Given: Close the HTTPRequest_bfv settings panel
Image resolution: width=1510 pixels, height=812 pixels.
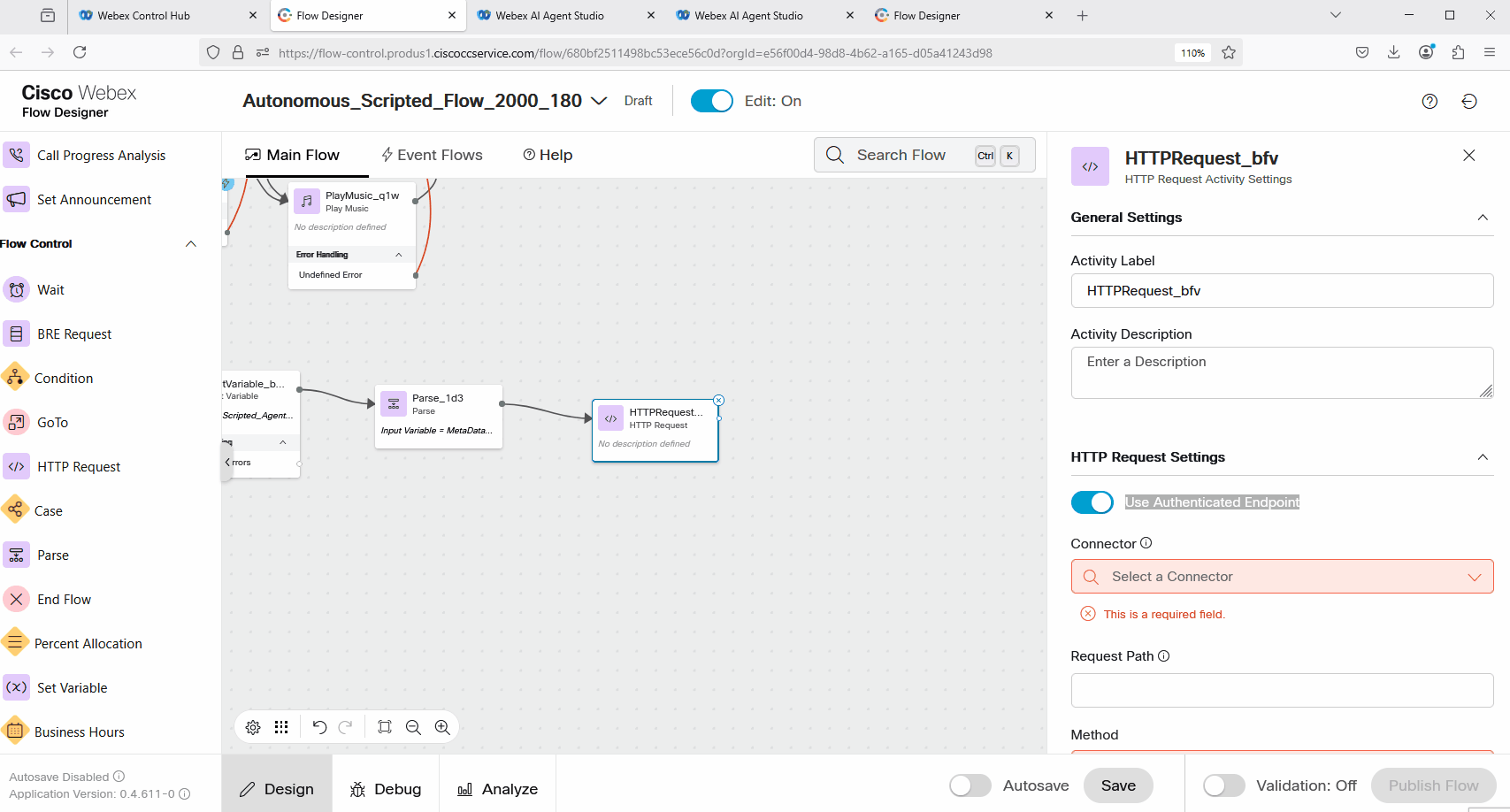Looking at the screenshot, I should coord(1468,156).
